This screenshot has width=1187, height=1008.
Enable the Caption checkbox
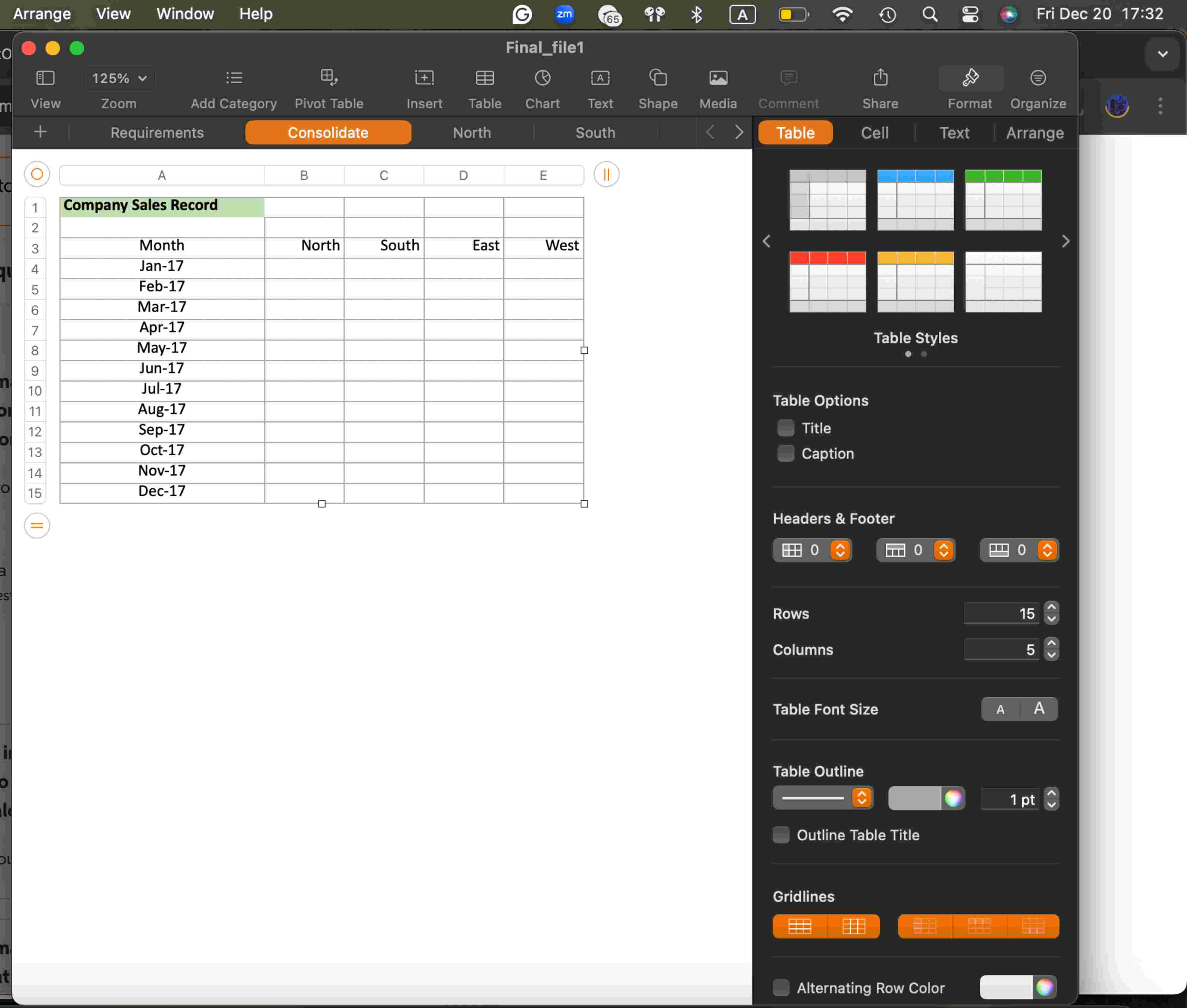785,453
